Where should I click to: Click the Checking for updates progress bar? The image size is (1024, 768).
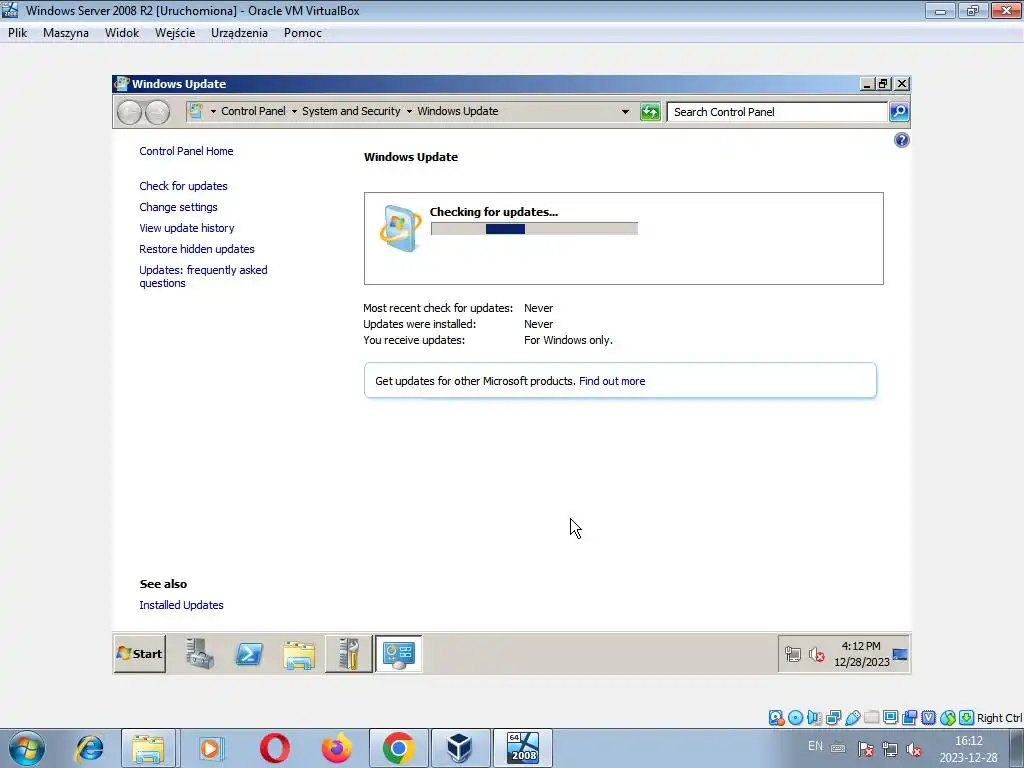[x=534, y=229]
